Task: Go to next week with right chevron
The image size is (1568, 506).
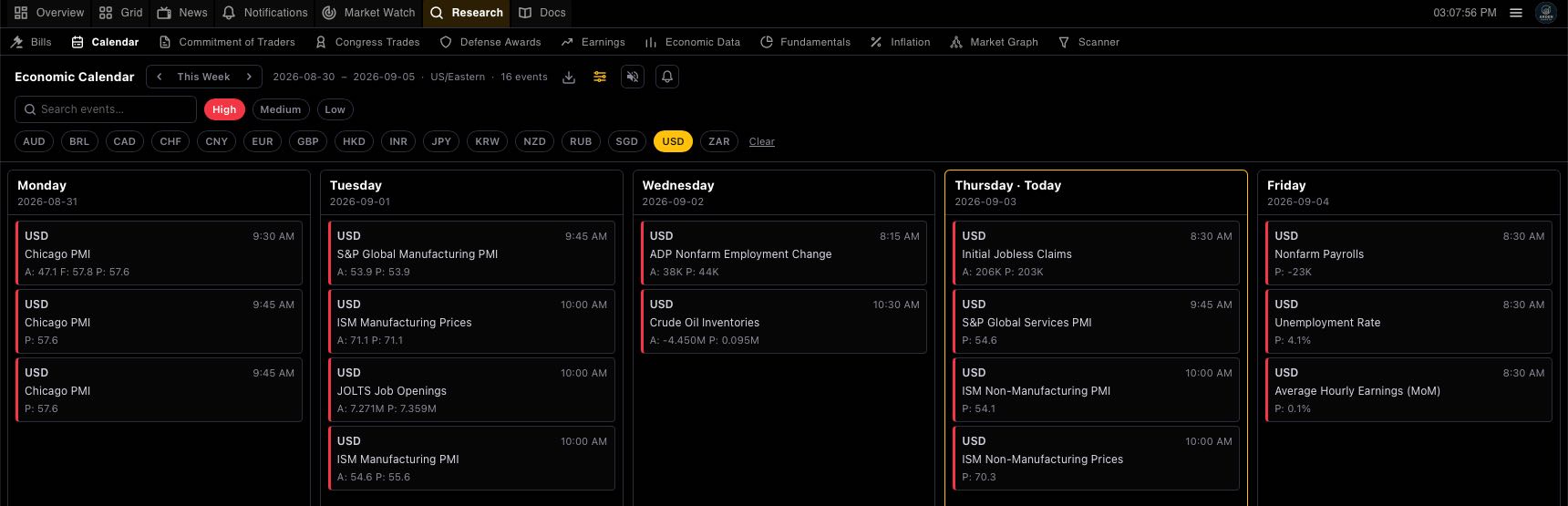Action: tap(249, 77)
